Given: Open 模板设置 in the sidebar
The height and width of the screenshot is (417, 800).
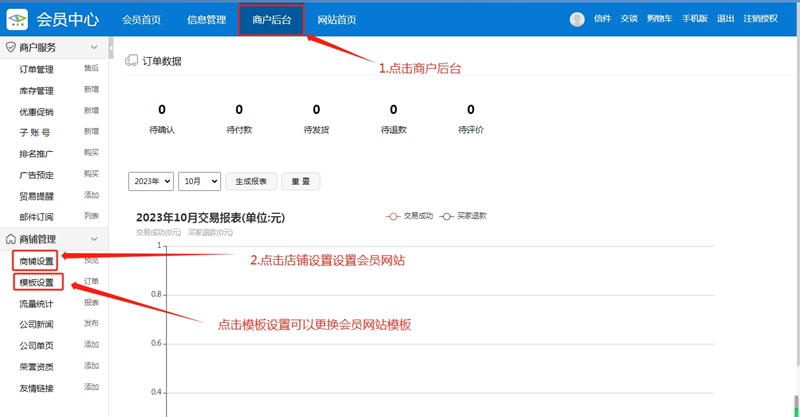Looking at the screenshot, I should click(x=37, y=282).
